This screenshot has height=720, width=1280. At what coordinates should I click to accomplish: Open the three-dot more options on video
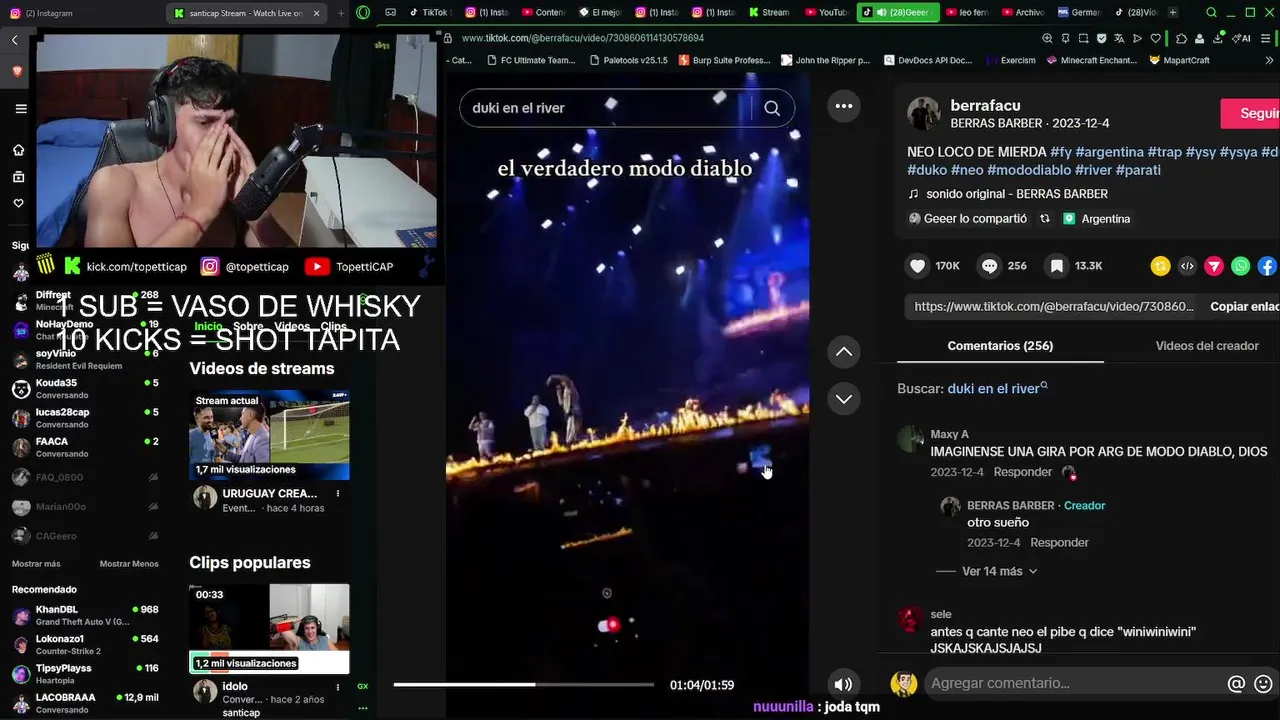tap(844, 106)
